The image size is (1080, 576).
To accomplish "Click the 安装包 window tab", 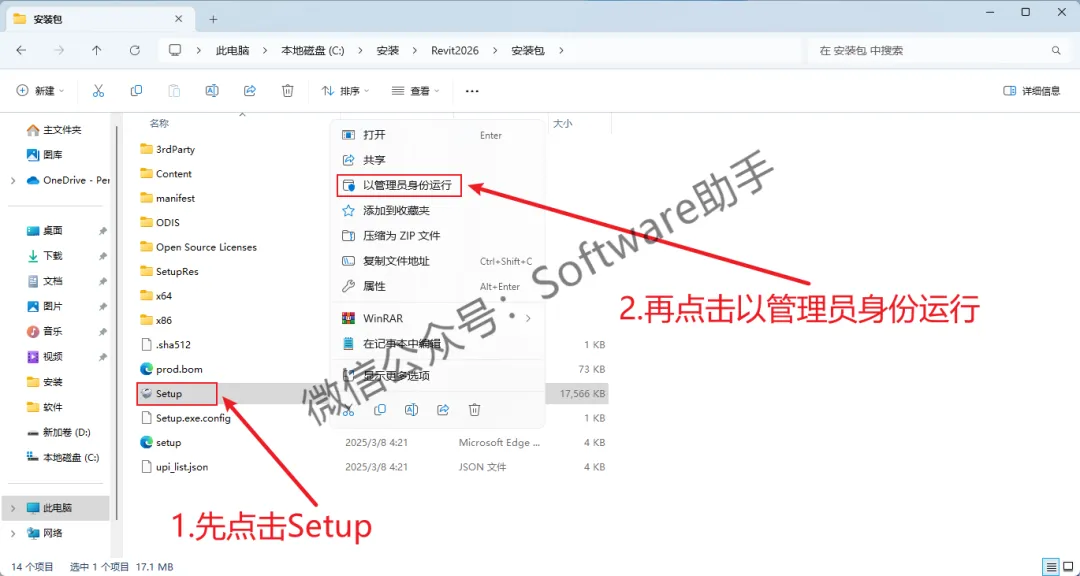I will (x=103, y=19).
